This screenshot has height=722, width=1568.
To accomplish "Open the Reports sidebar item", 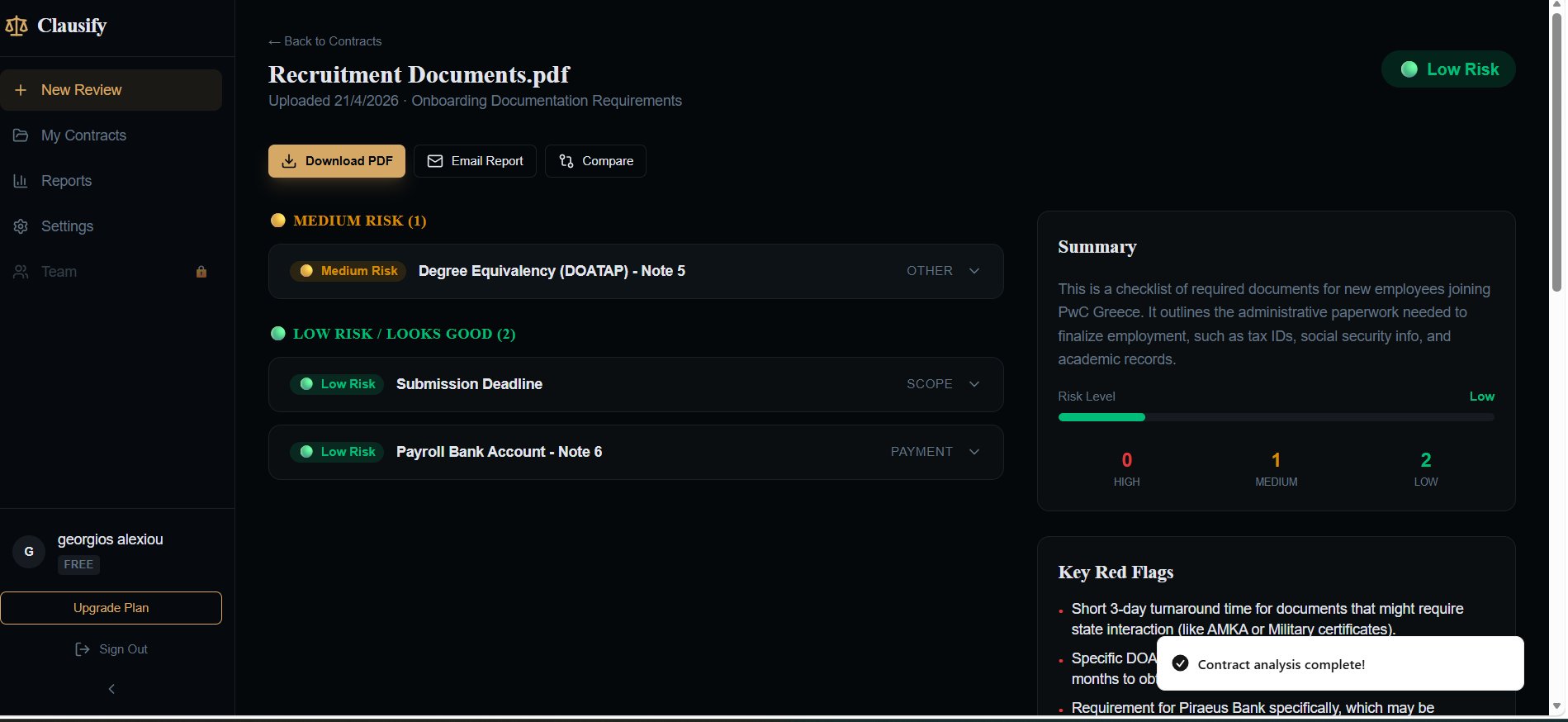I will click(x=66, y=181).
